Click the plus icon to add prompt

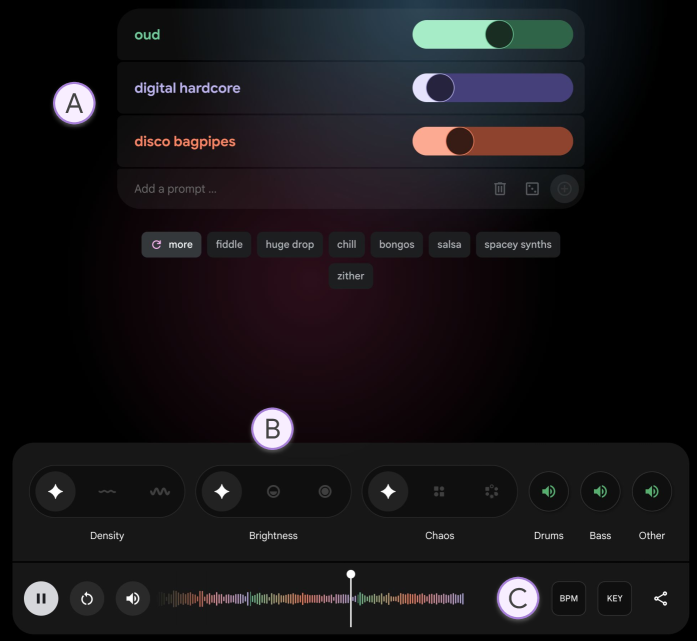[564, 189]
